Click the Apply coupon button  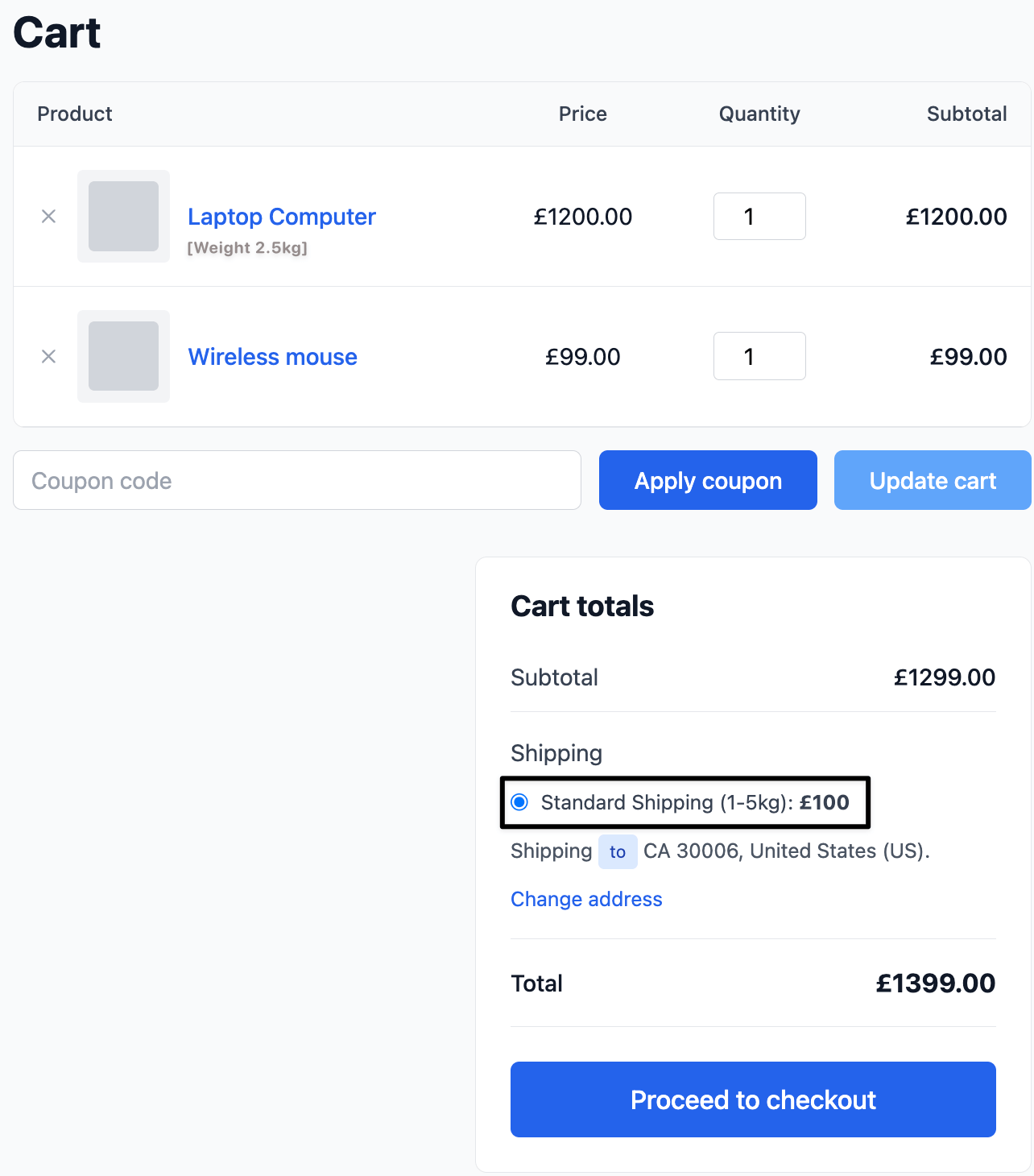click(x=708, y=480)
